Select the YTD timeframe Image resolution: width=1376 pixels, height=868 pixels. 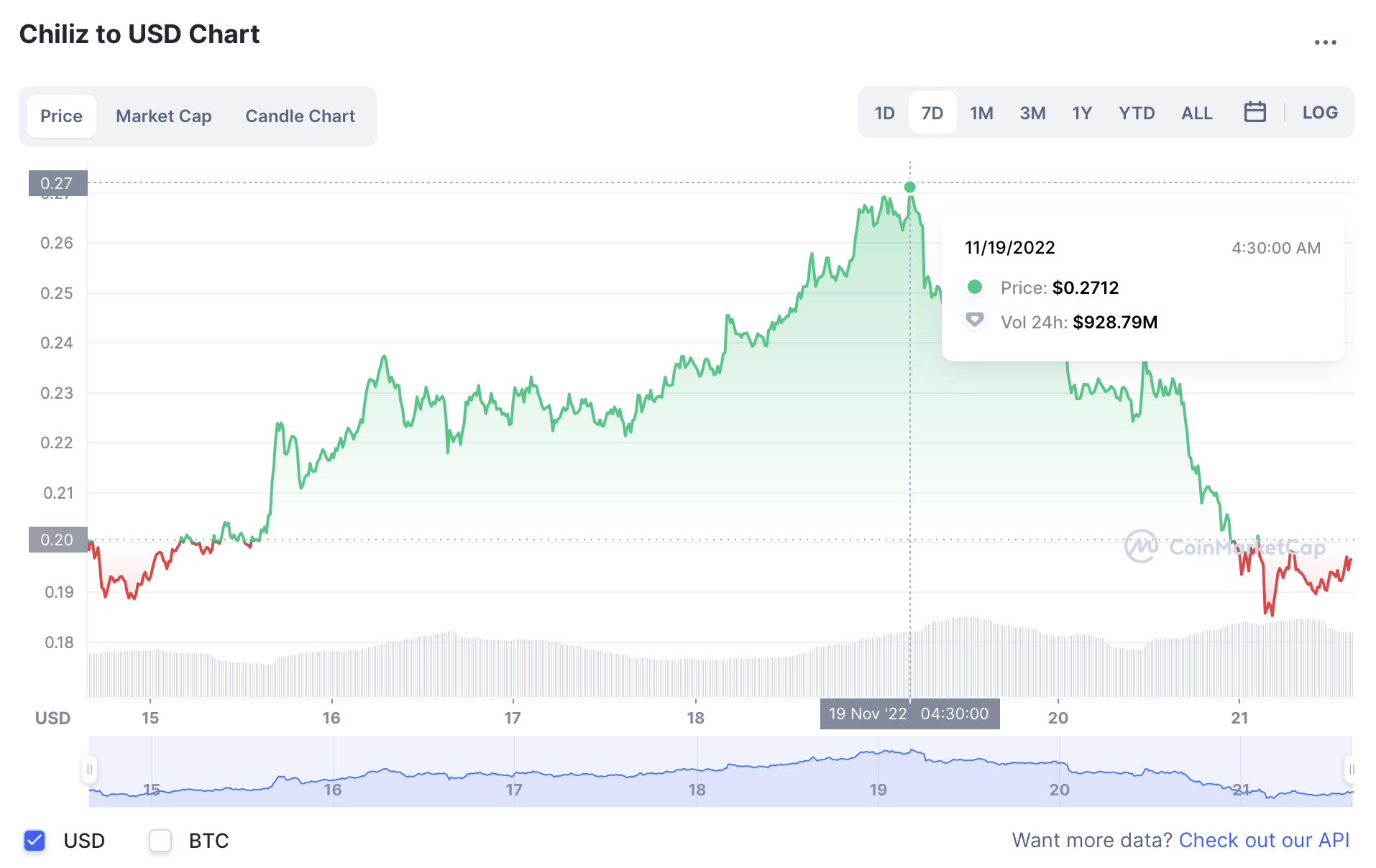tap(1136, 112)
